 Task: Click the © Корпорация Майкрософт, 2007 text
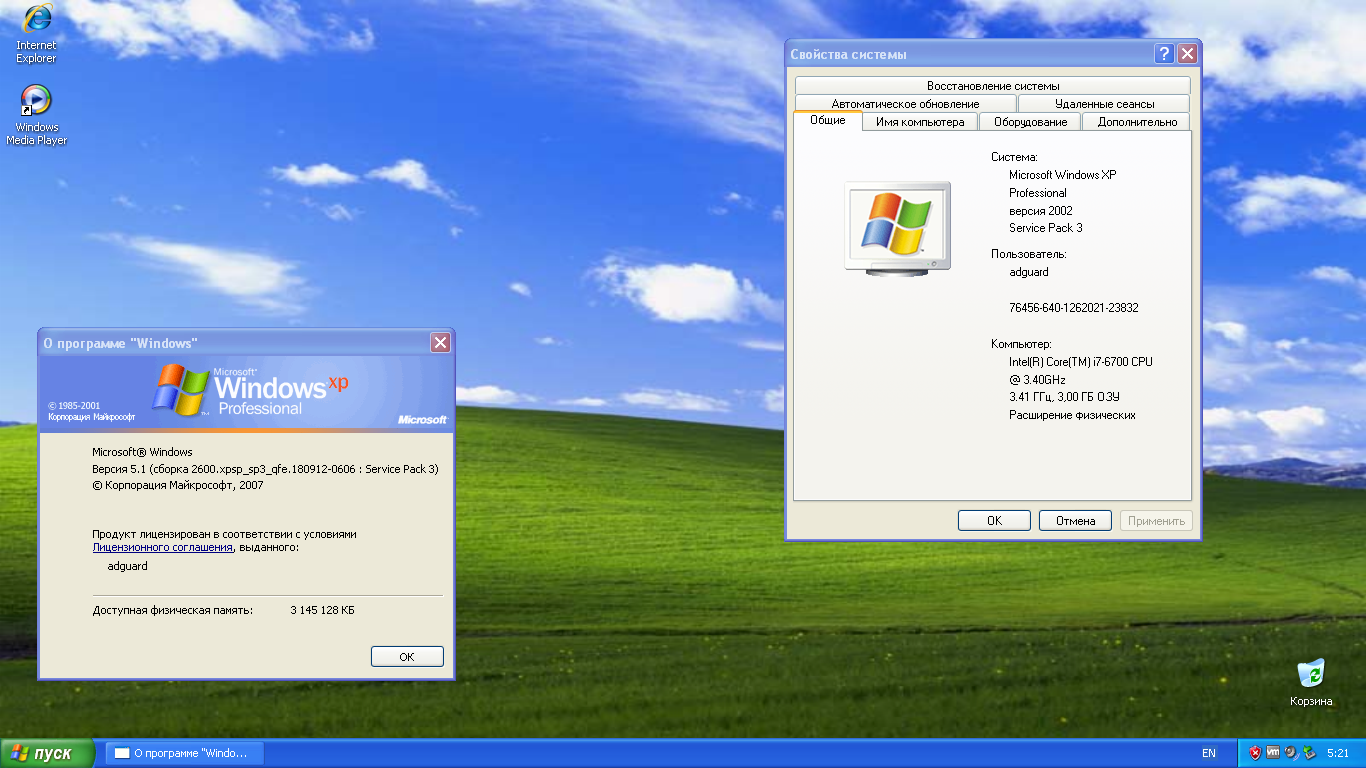click(177, 485)
